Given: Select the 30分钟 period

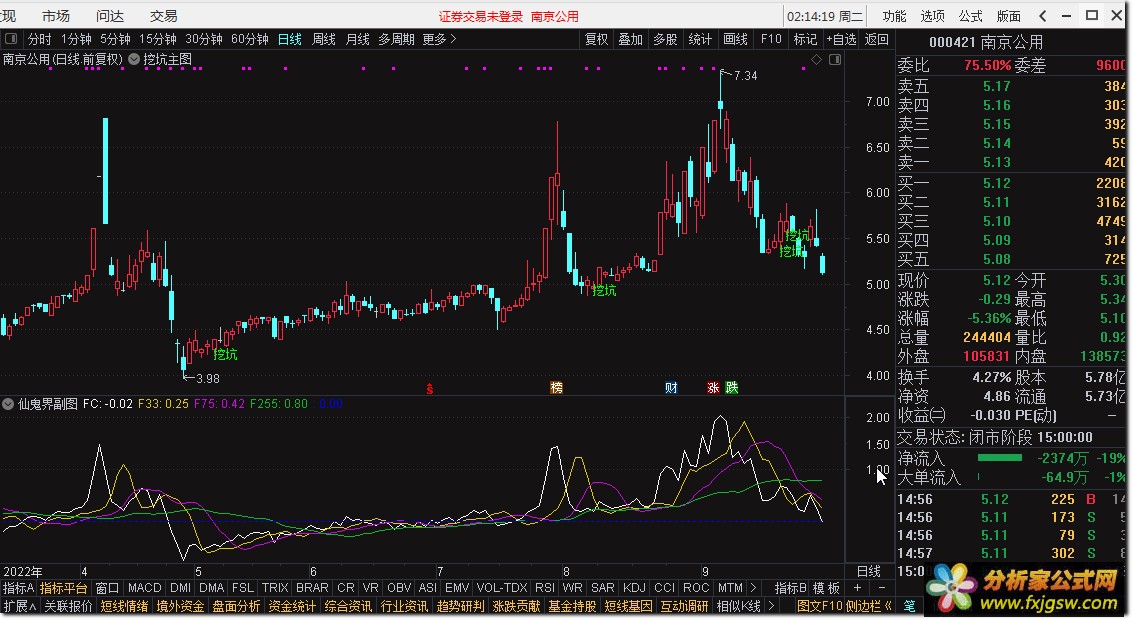Looking at the screenshot, I should pyautogui.click(x=204, y=39).
